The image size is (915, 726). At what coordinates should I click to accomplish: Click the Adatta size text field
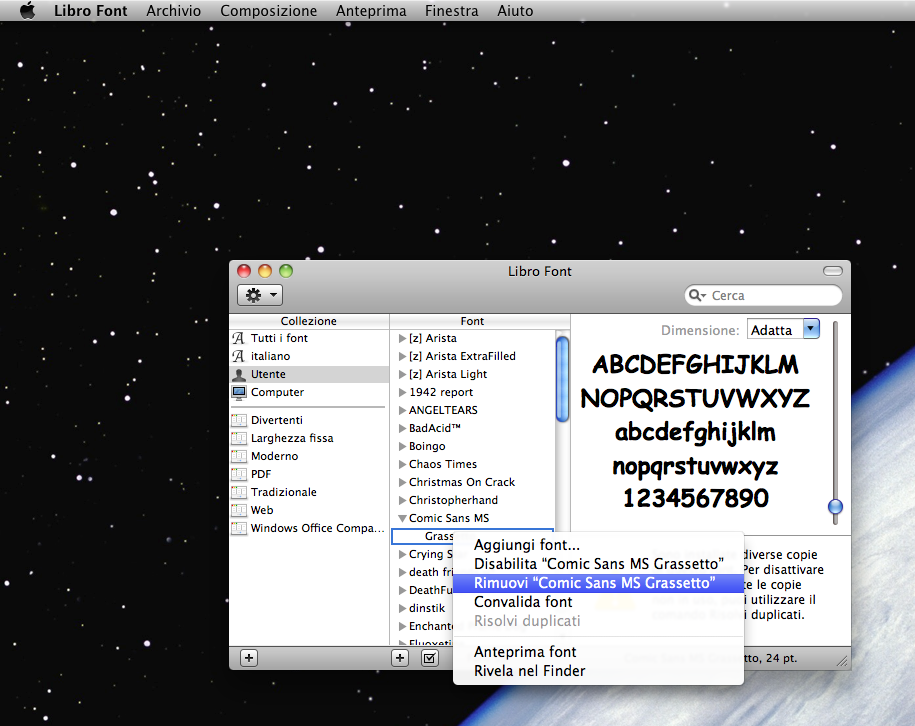(776, 330)
